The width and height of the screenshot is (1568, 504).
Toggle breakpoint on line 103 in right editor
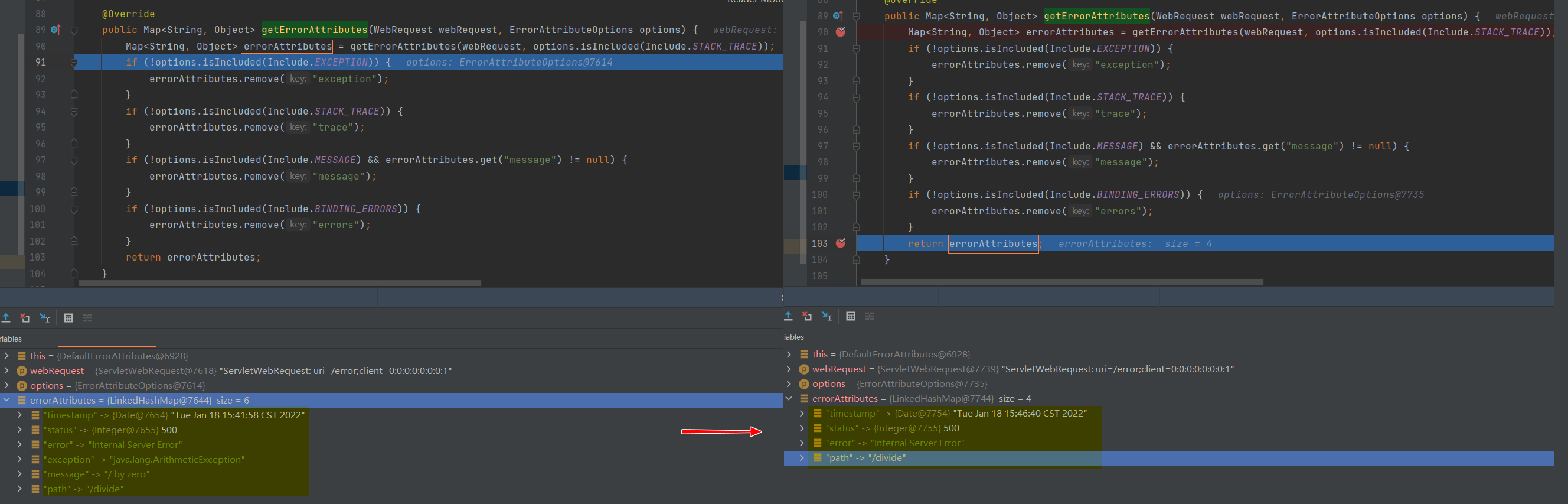click(x=841, y=243)
